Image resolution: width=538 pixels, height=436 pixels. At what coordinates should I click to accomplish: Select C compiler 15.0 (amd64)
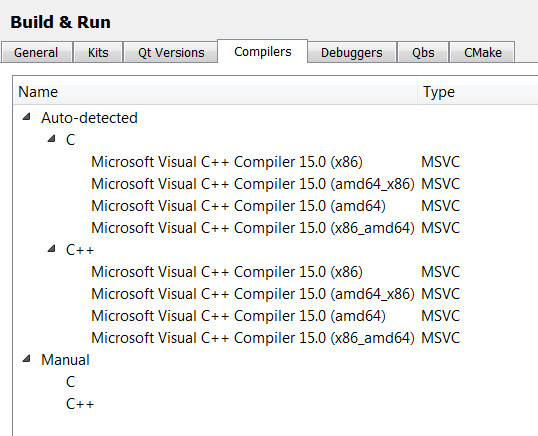(x=238, y=206)
